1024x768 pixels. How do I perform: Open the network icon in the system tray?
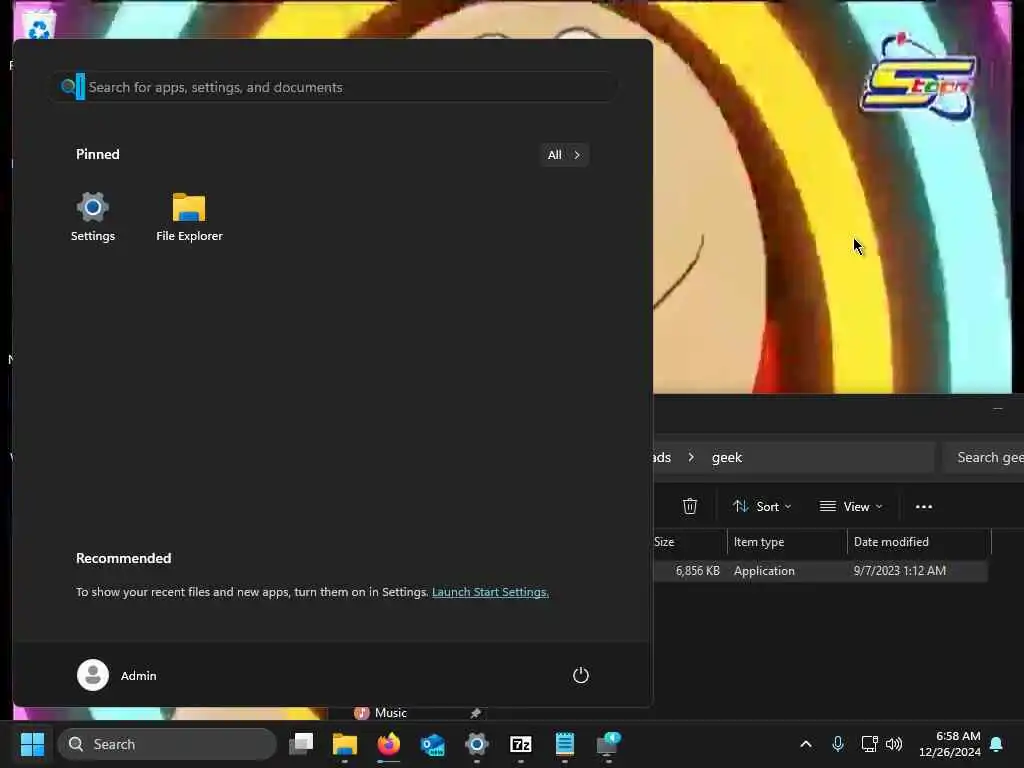point(869,744)
